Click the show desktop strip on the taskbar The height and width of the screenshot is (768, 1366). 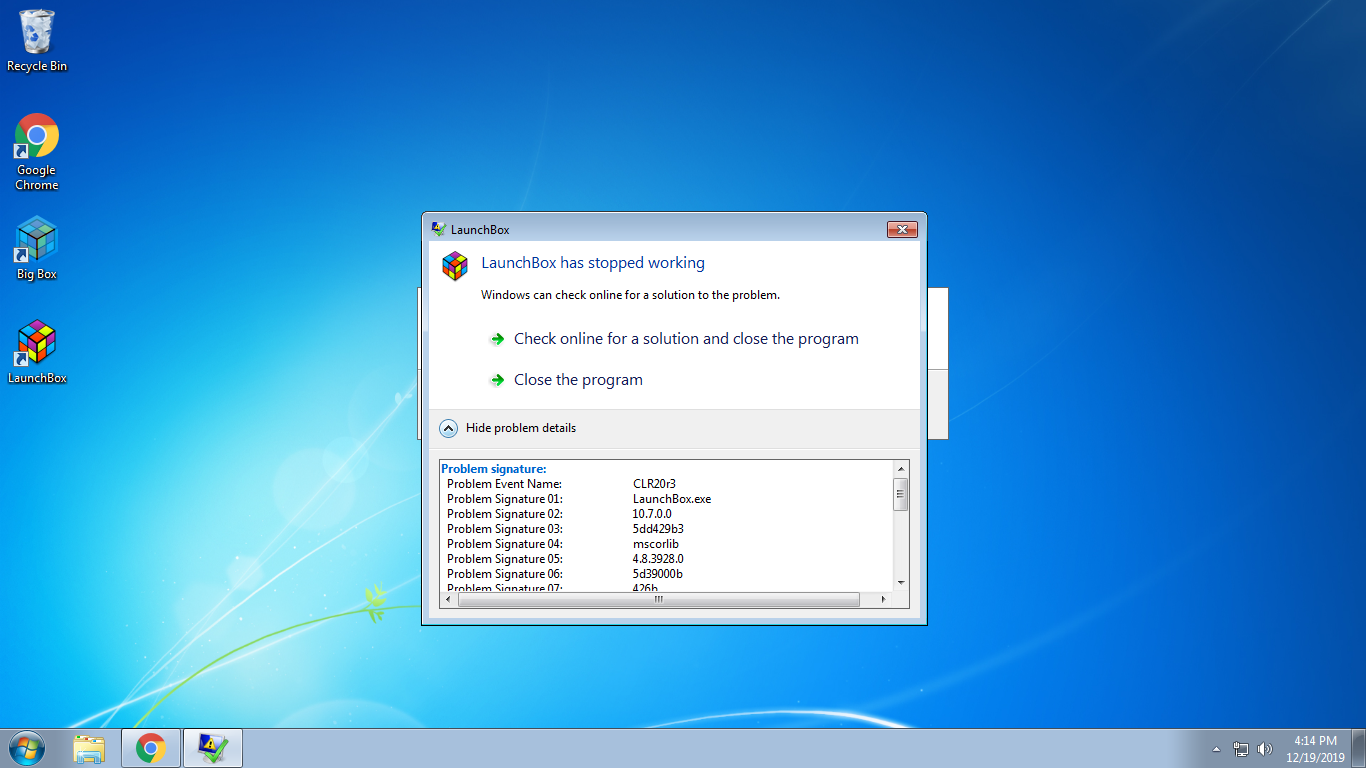click(x=1359, y=749)
